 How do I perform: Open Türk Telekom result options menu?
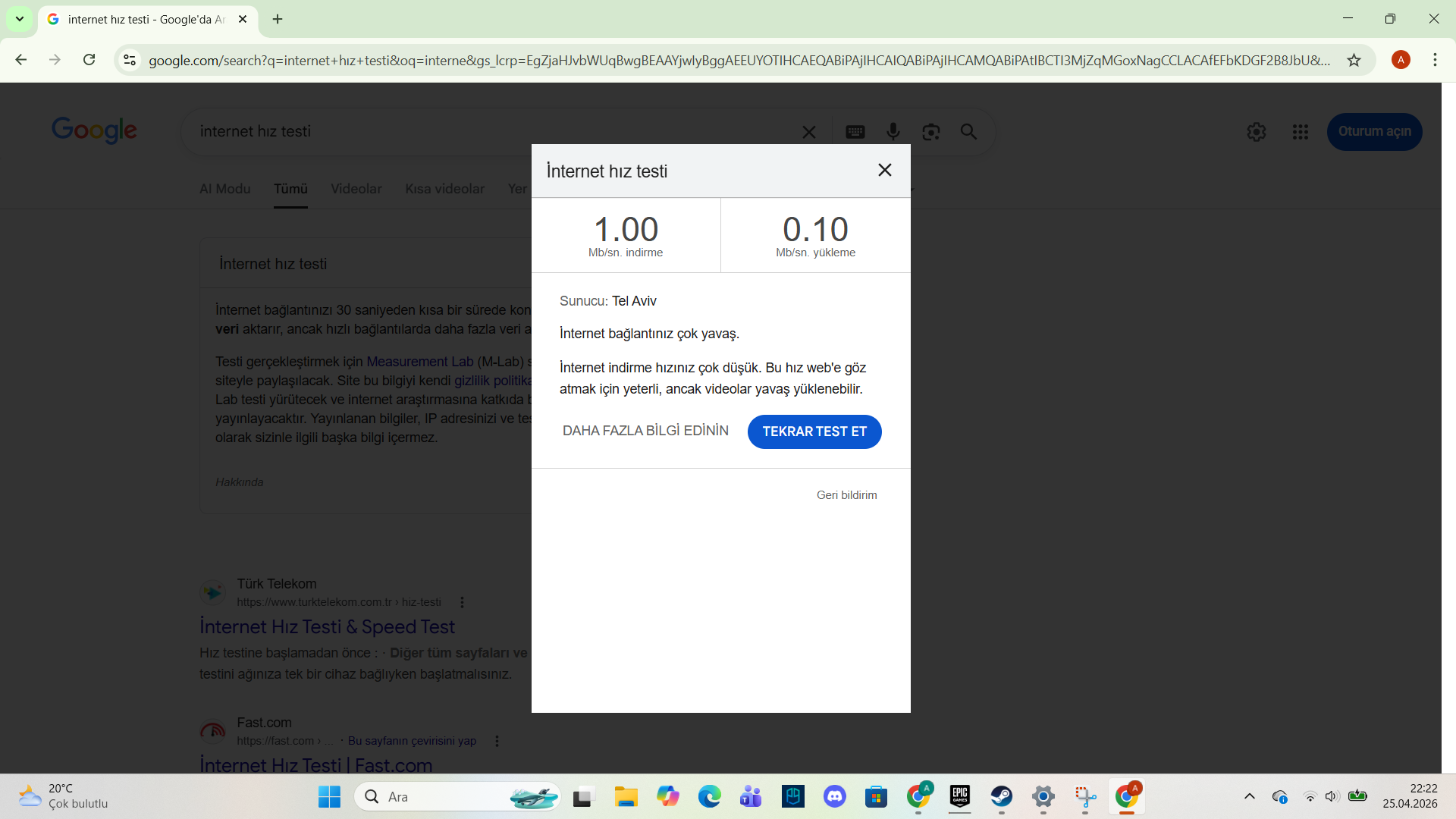462,602
